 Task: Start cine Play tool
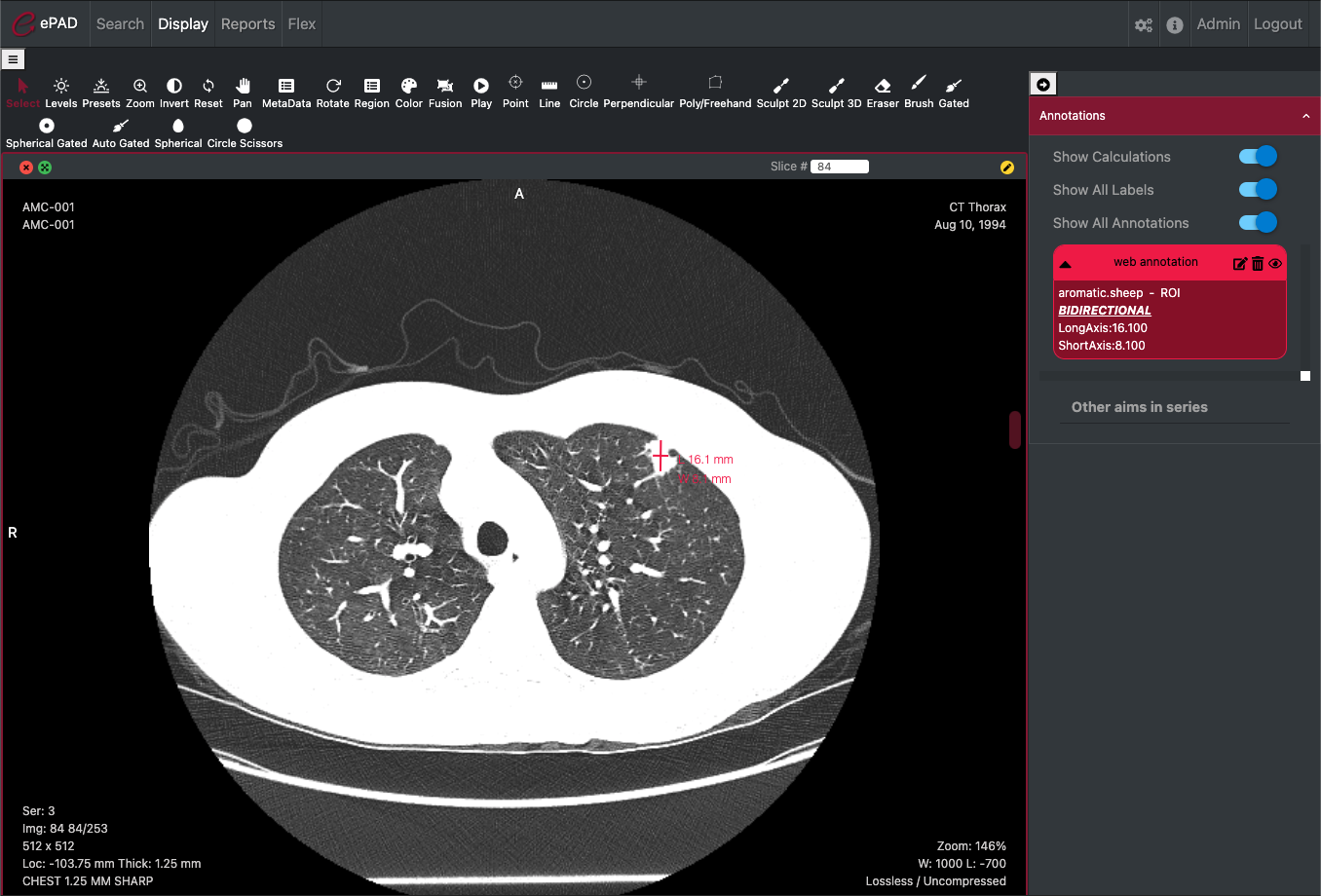(x=481, y=92)
